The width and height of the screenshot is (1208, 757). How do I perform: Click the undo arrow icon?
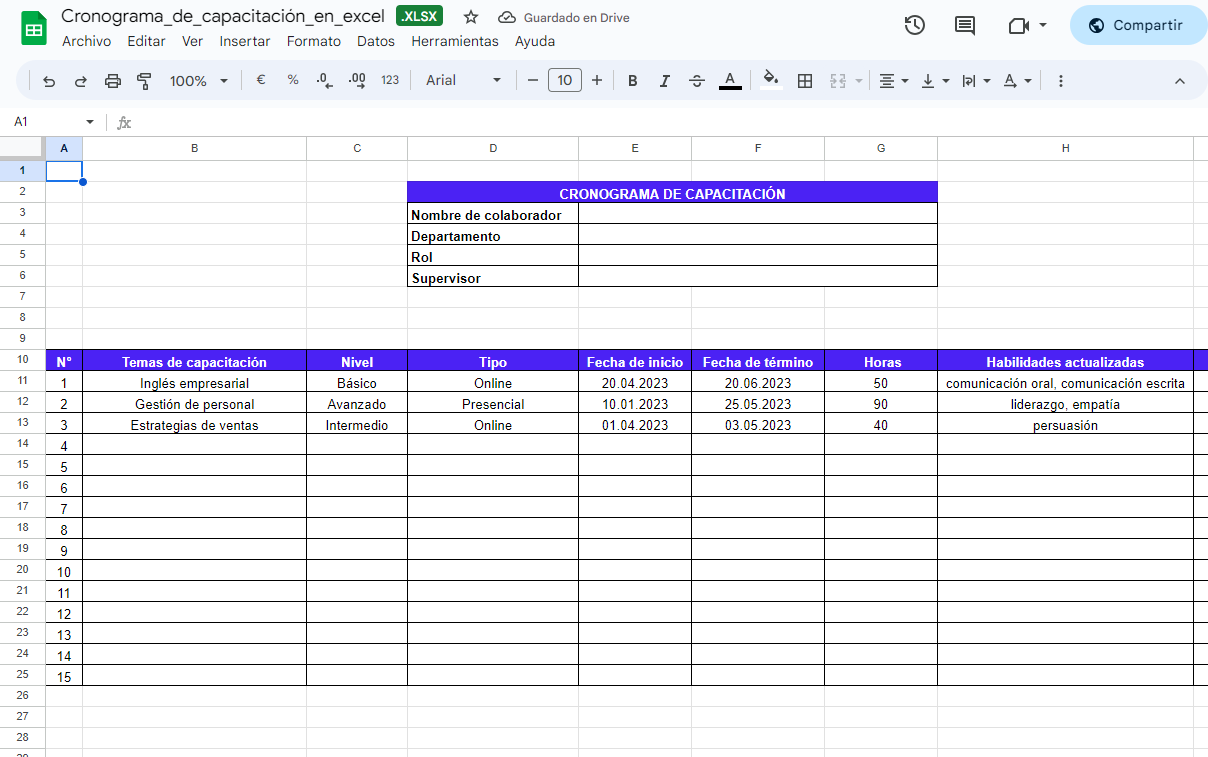point(49,81)
